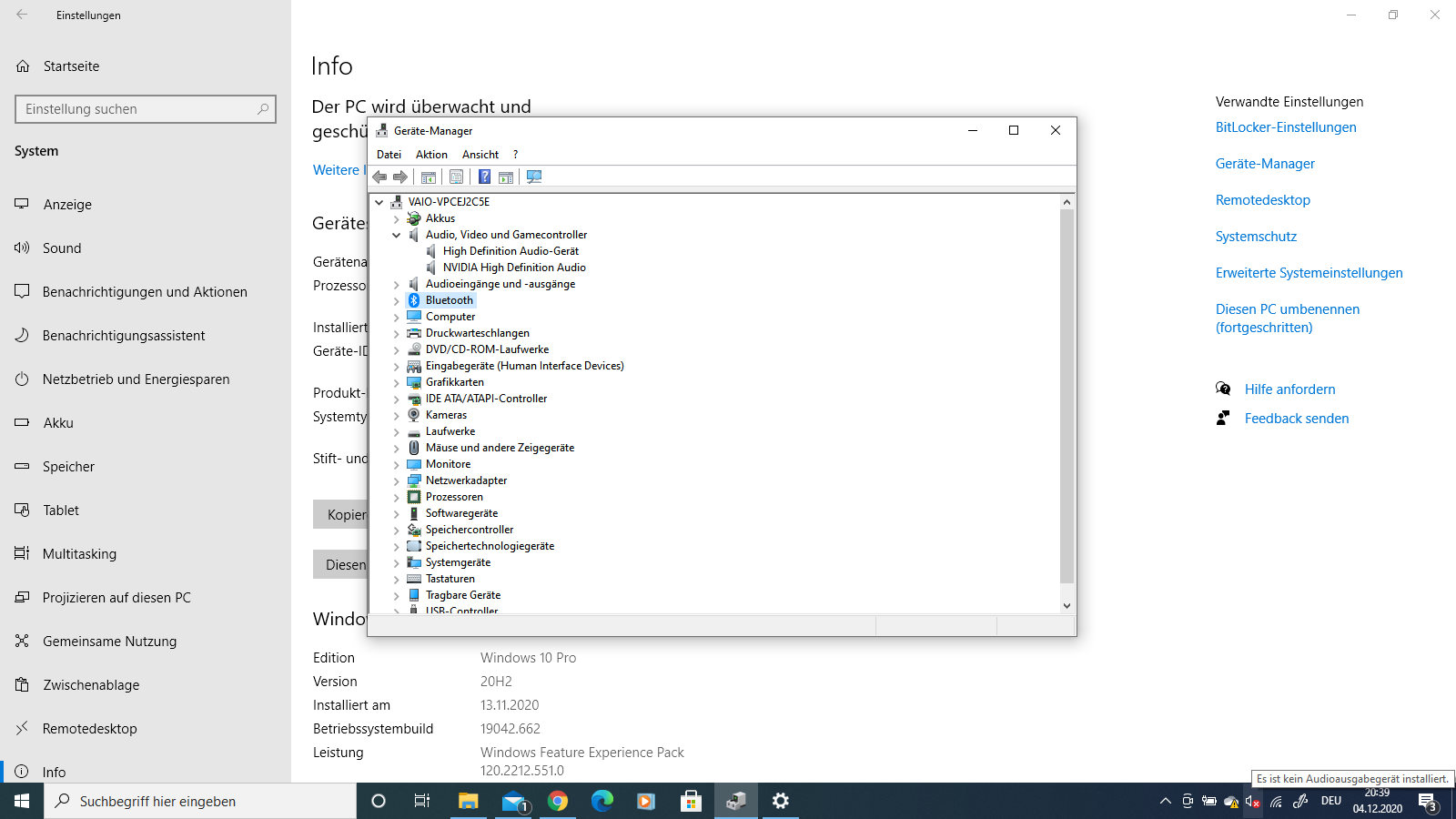Click Diesen PC umbenennen (fortgeschritten) link
The width and height of the screenshot is (1456, 819).
[1288, 318]
